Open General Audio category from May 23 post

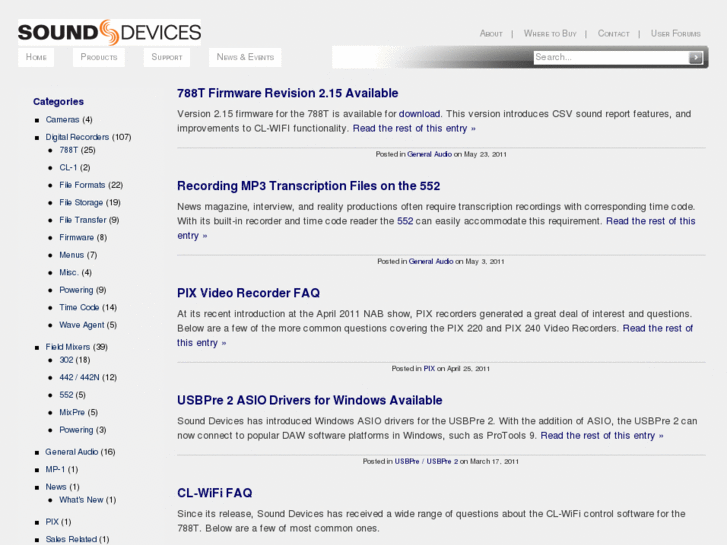429,154
